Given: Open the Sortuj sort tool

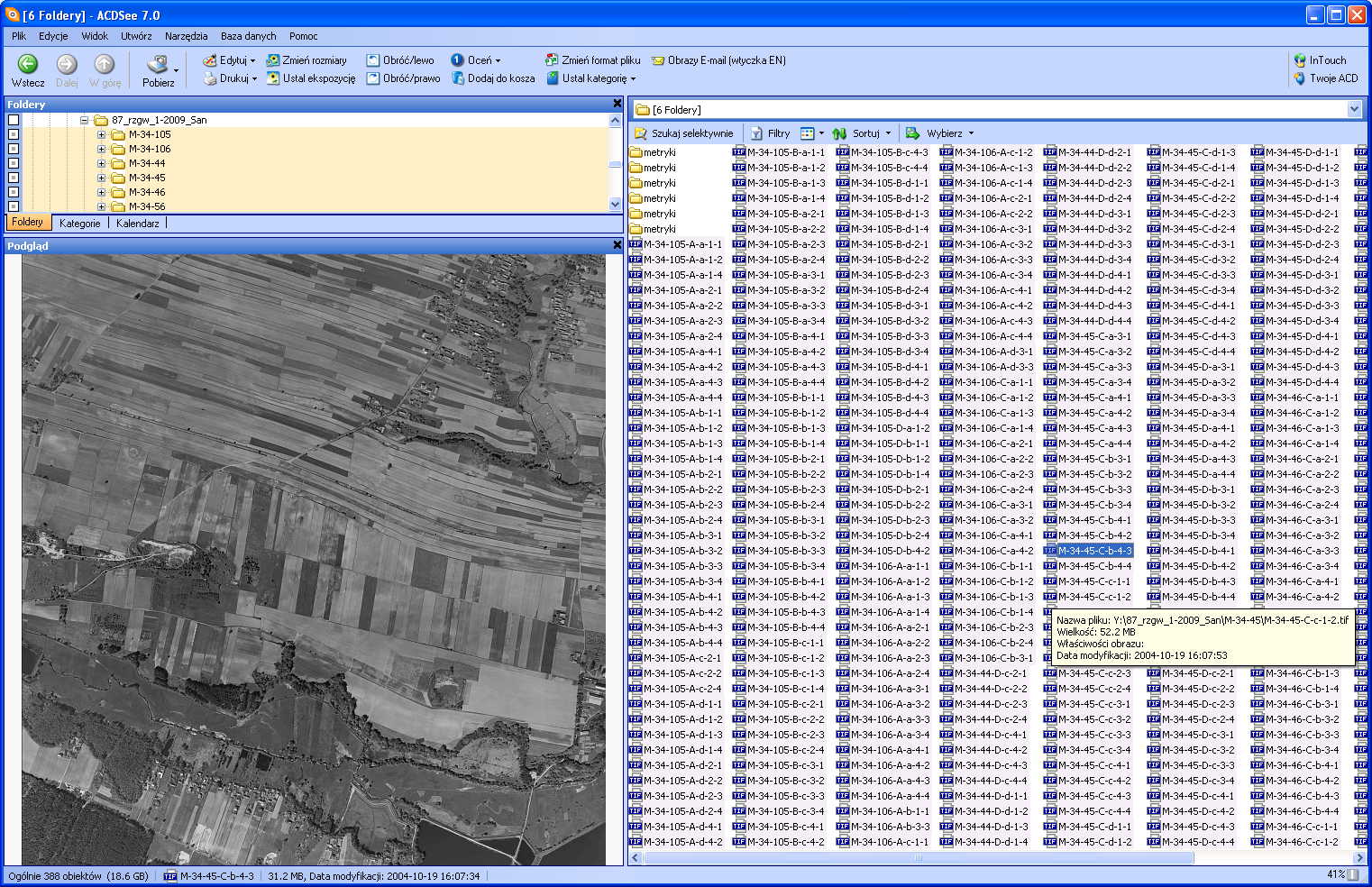Looking at the screenshot, I should click(x=862, y=133).
